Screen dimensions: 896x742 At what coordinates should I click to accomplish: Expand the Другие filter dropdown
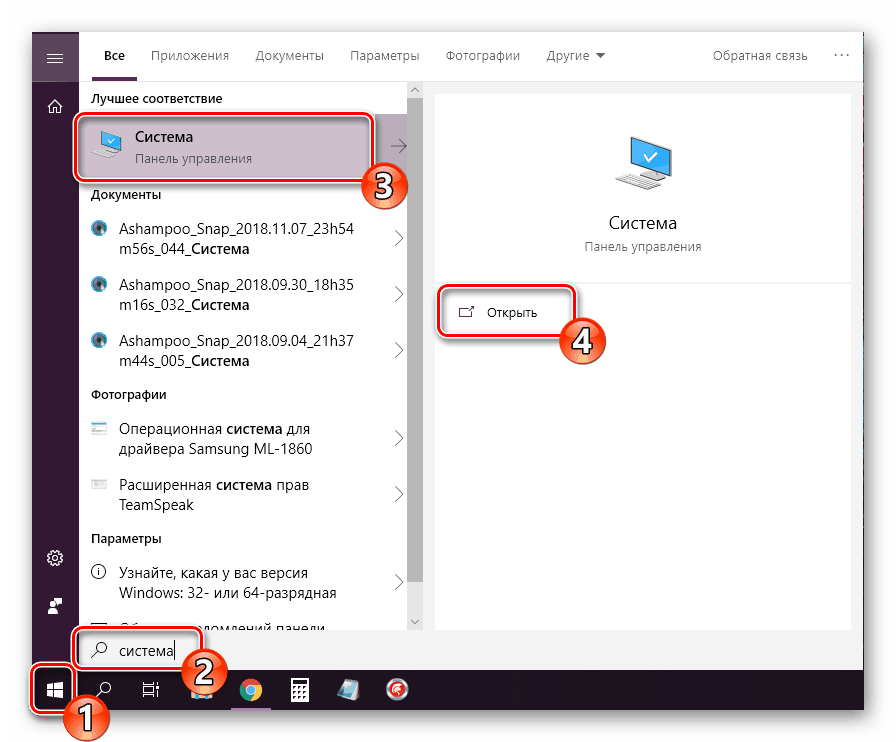pyautogui.click(x=575, y=55)
